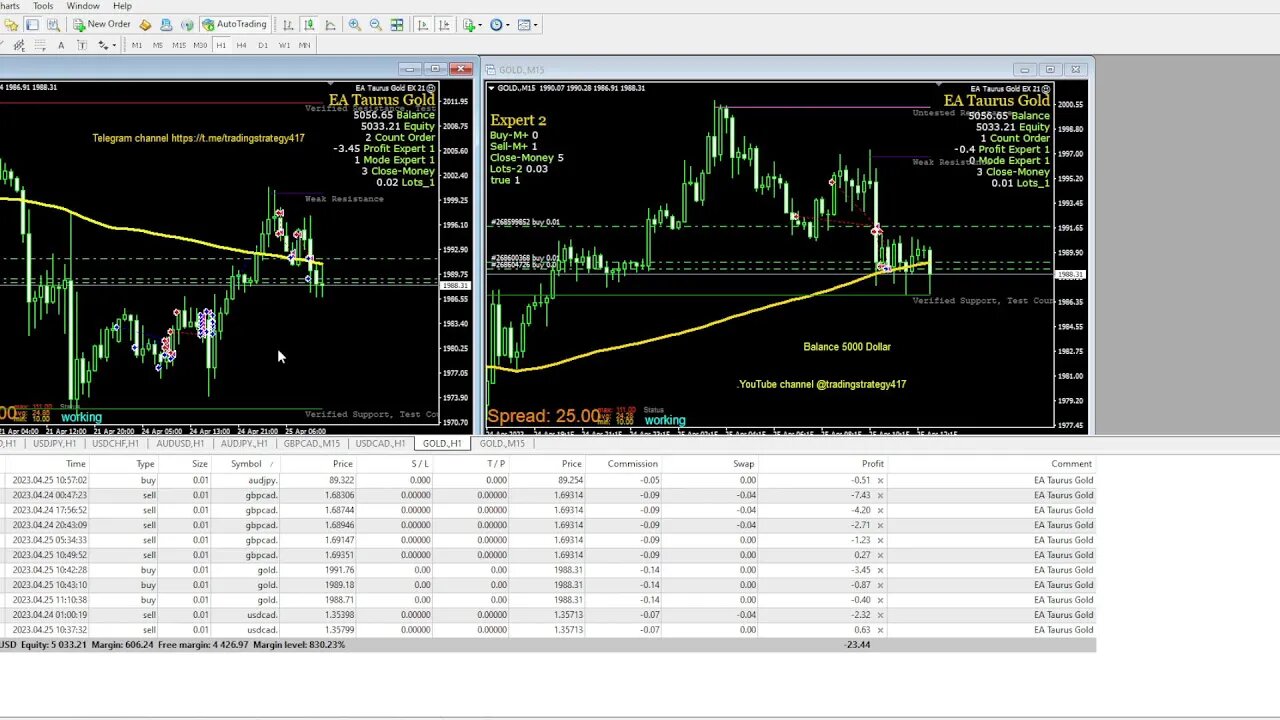This screenshot has height=720, width=1280.
Task: Select the H1 timeframe button
Action: [x=221, y=45]
